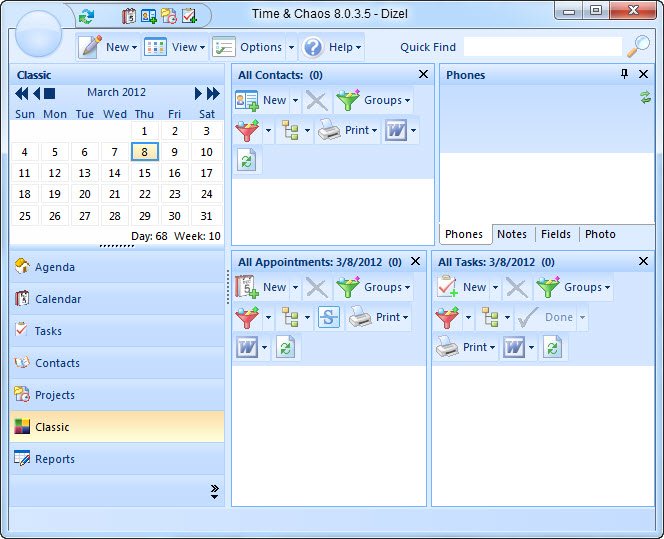664x539 pixels.
Task: Go forward one year in calendar
Action: point(213,94)
